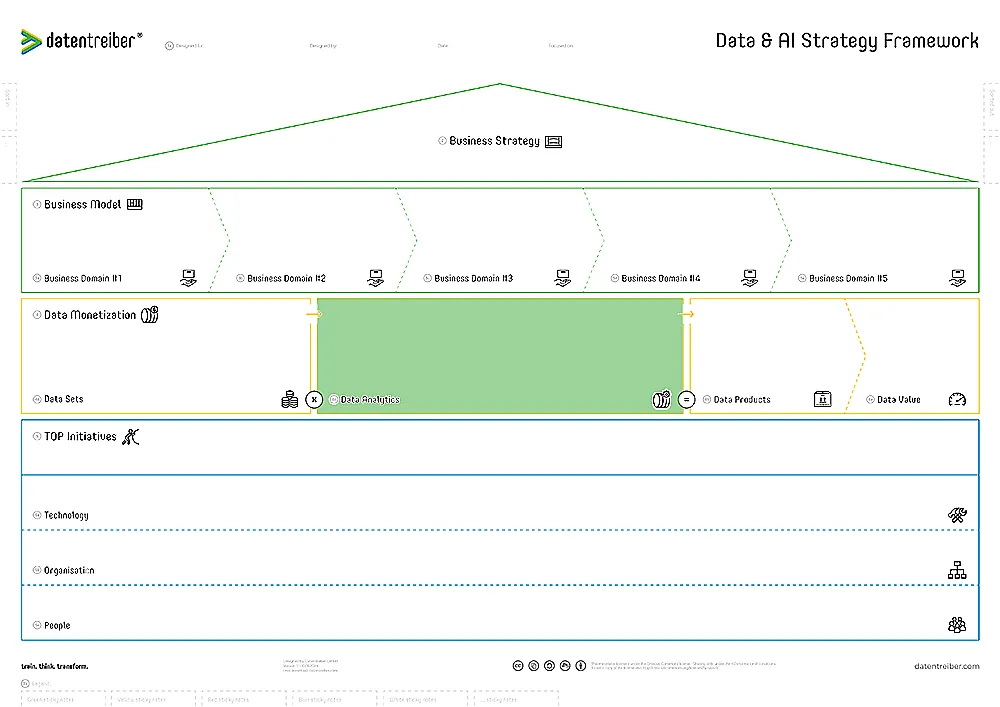Screen dimensions: 1000x707
Task: Click the Data & AI Strategy Framework title
Action: [847, 41]
